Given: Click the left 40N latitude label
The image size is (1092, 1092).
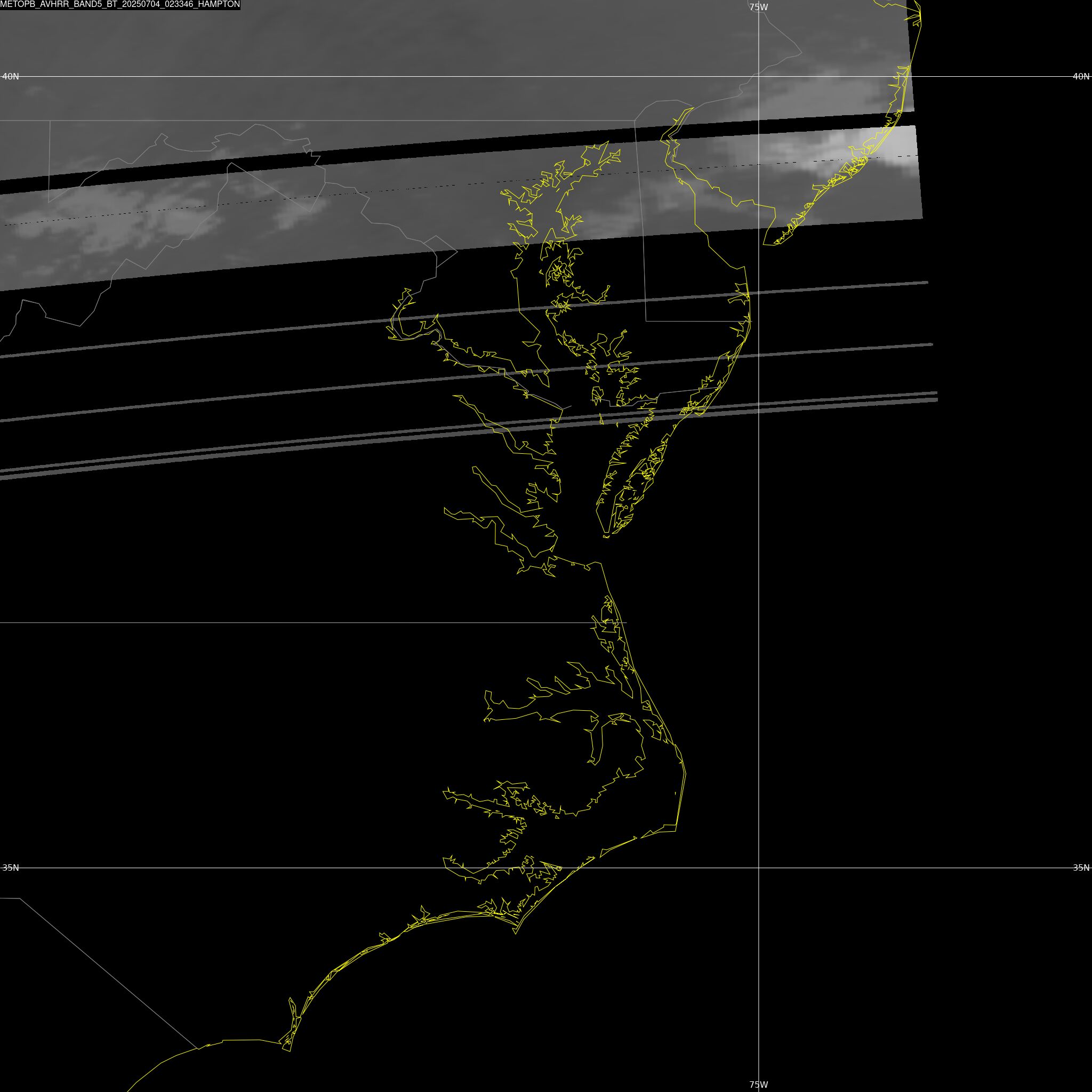Looking at the screenshot, I should point(11,76).
